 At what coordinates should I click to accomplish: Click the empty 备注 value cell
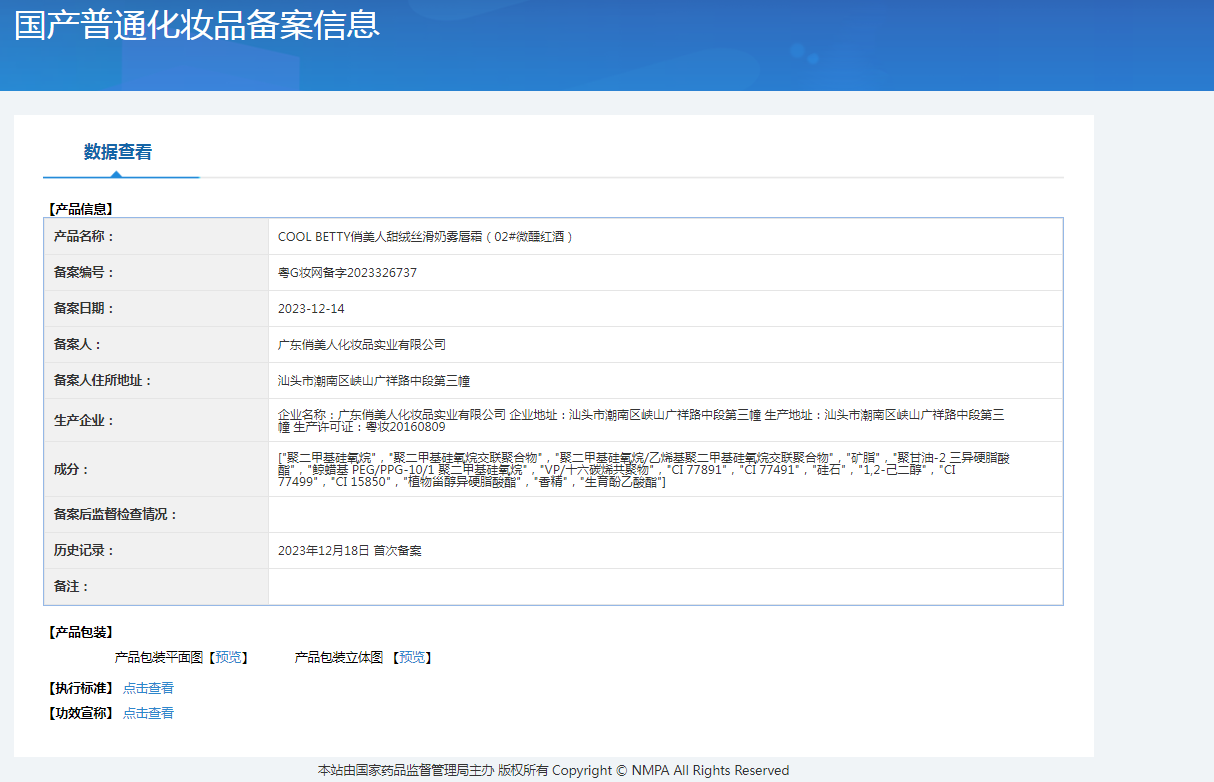coord(664,587)
